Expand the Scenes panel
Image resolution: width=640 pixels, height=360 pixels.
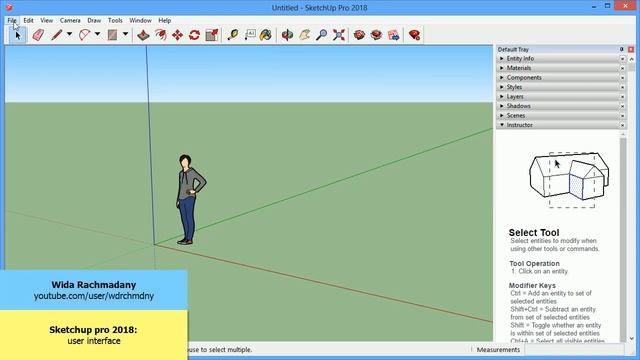coord(561,116)
